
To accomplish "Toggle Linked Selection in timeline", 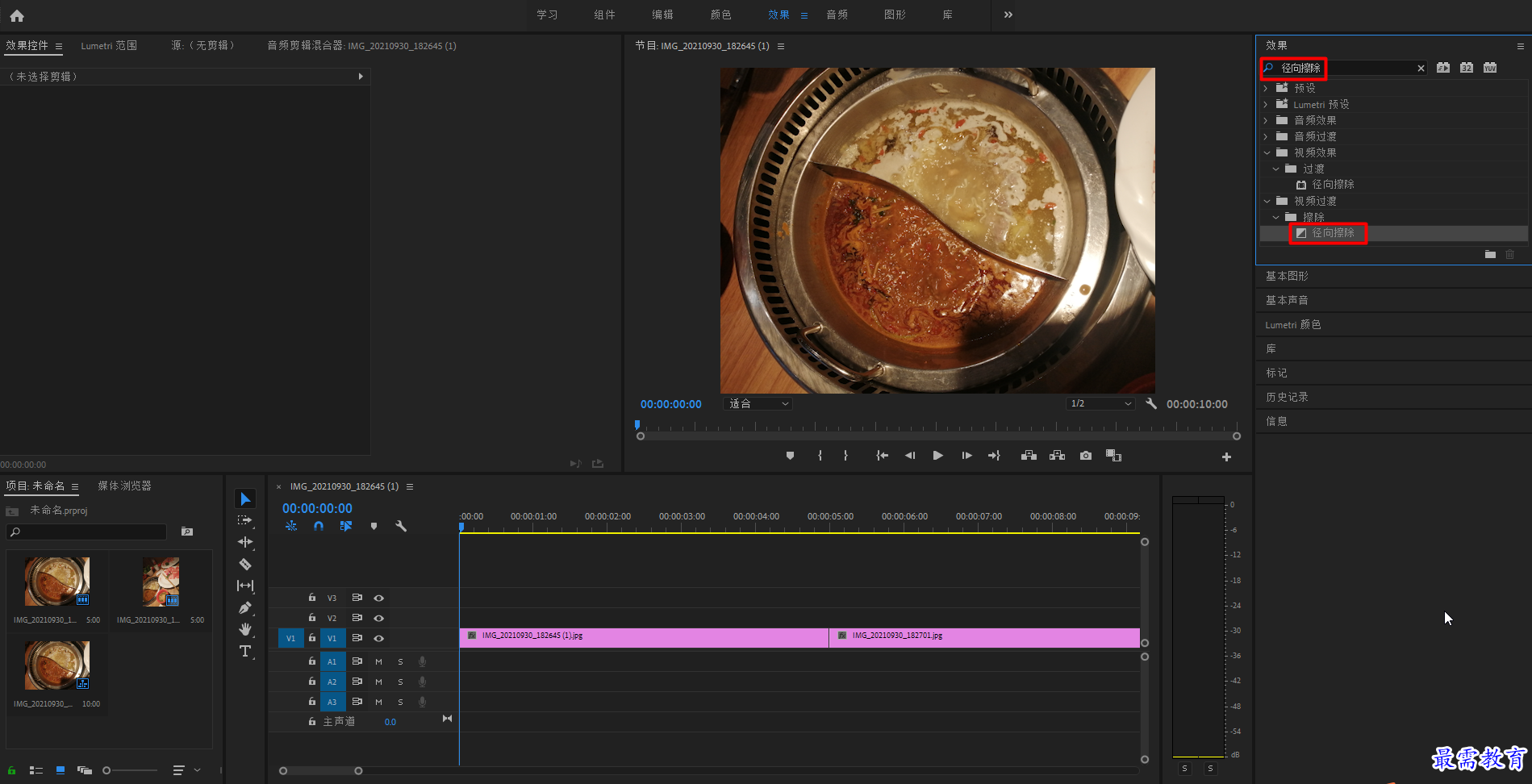I will 346,526.
